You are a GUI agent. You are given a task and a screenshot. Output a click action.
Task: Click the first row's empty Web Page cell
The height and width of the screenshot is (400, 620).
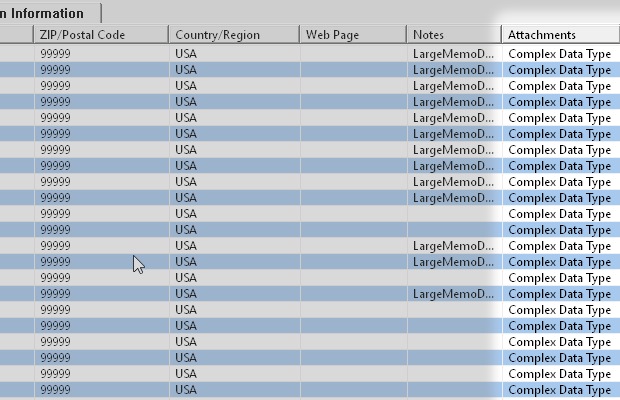coord(353,54)
